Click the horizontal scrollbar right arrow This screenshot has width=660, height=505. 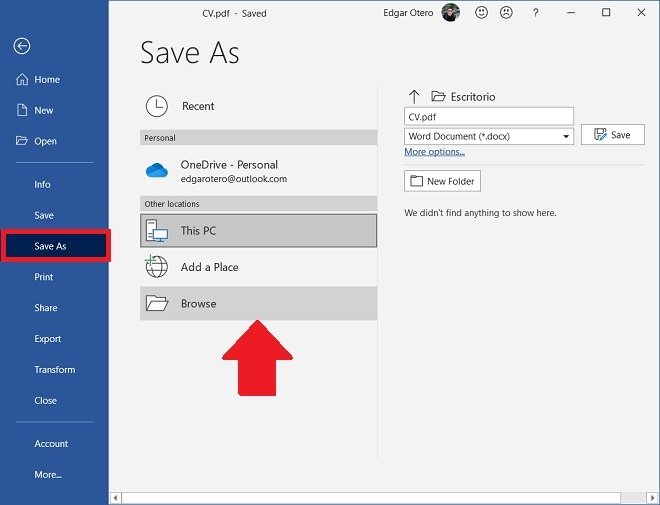(x=654, y=498)
